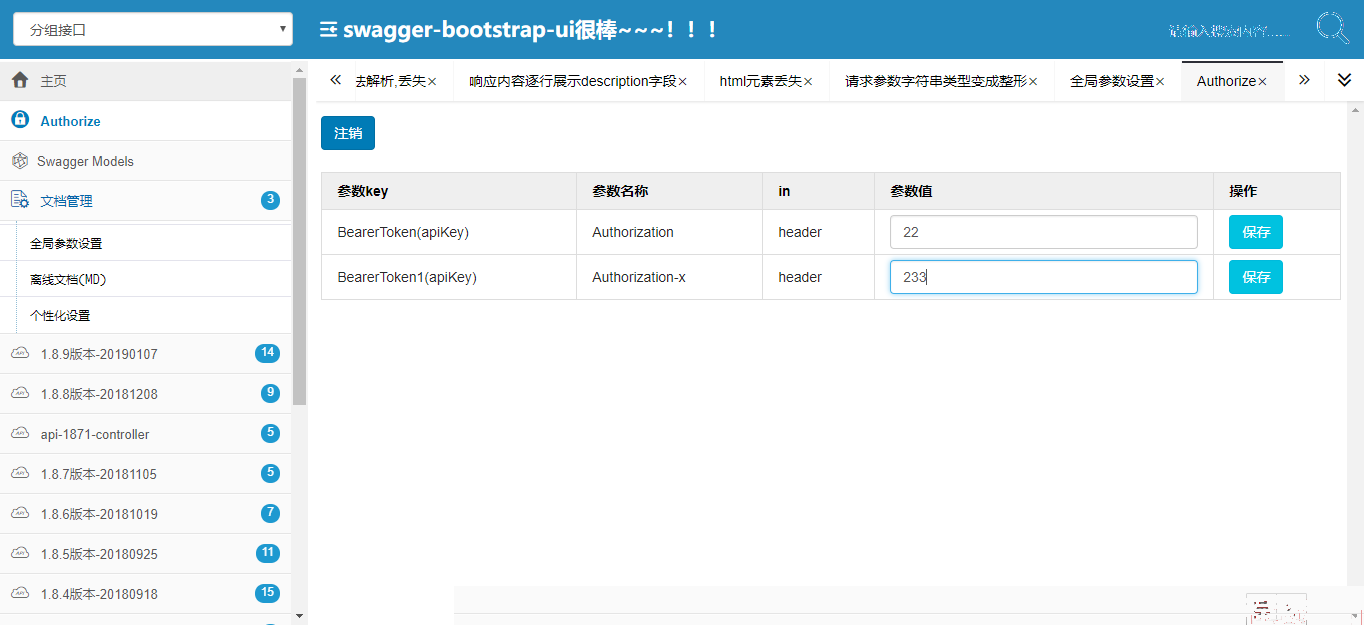Open the tab options double-chevron menu

[1344, 80]
